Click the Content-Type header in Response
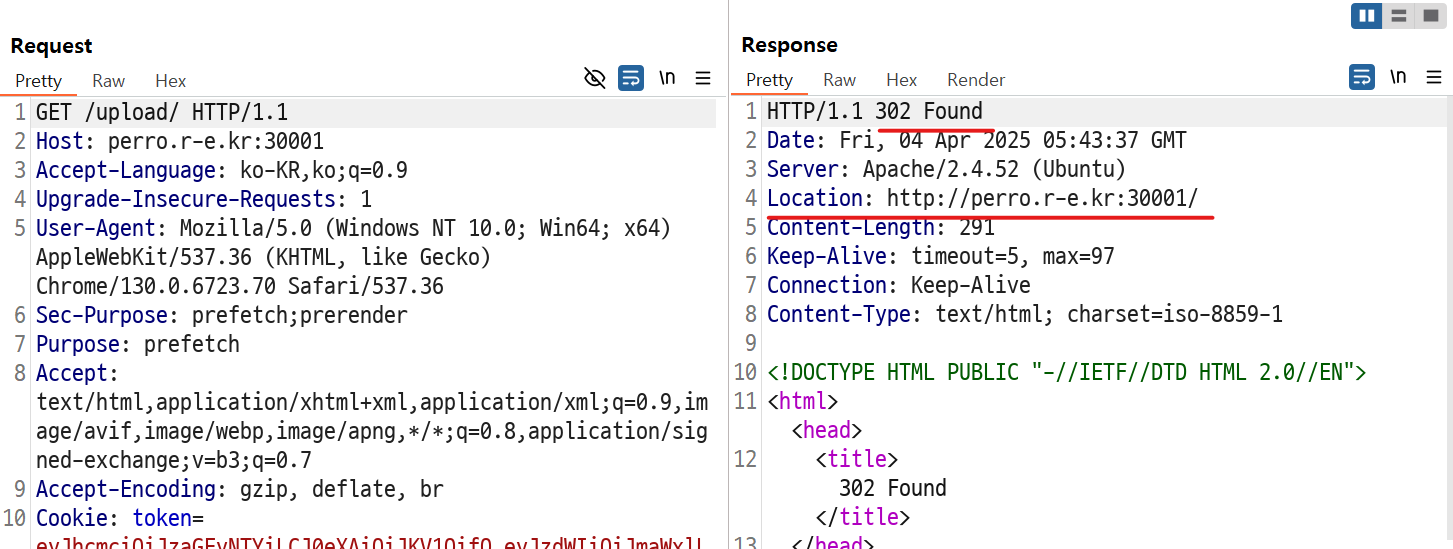The image size is (1453, 549). click(x=1025, y=314)
